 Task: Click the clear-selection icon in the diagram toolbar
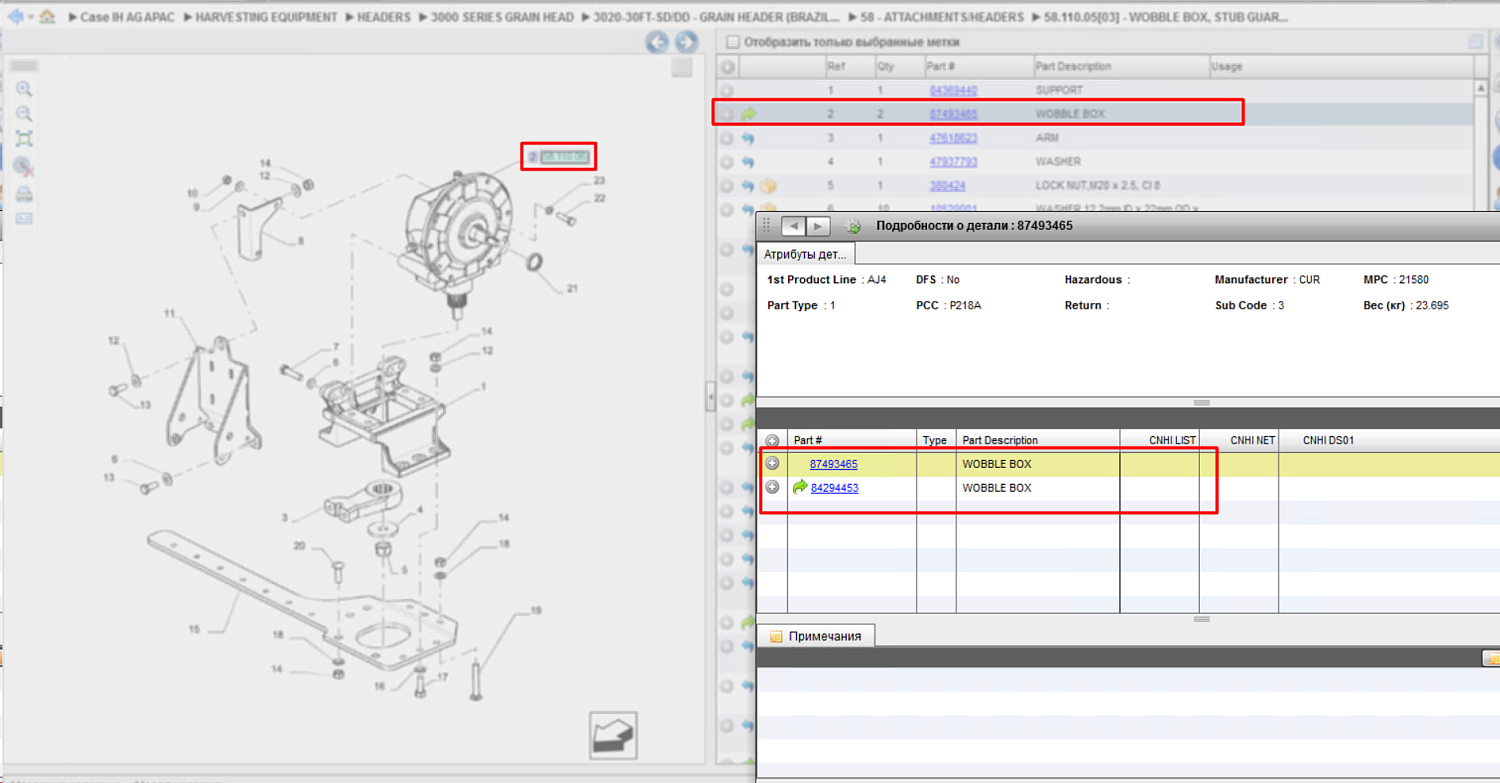pyautogui.click(x=25, y=166)
